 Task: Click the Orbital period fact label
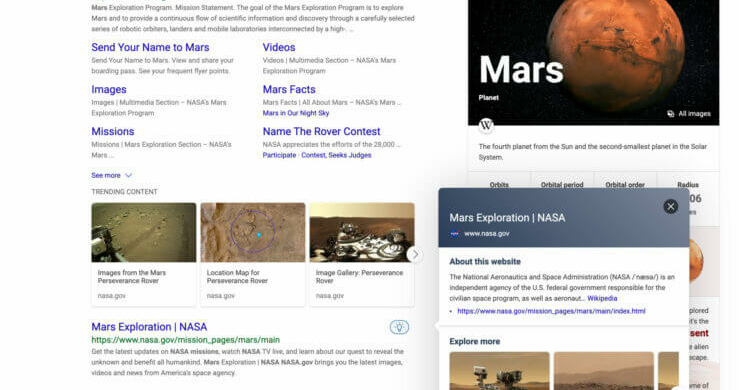(562, 185)
